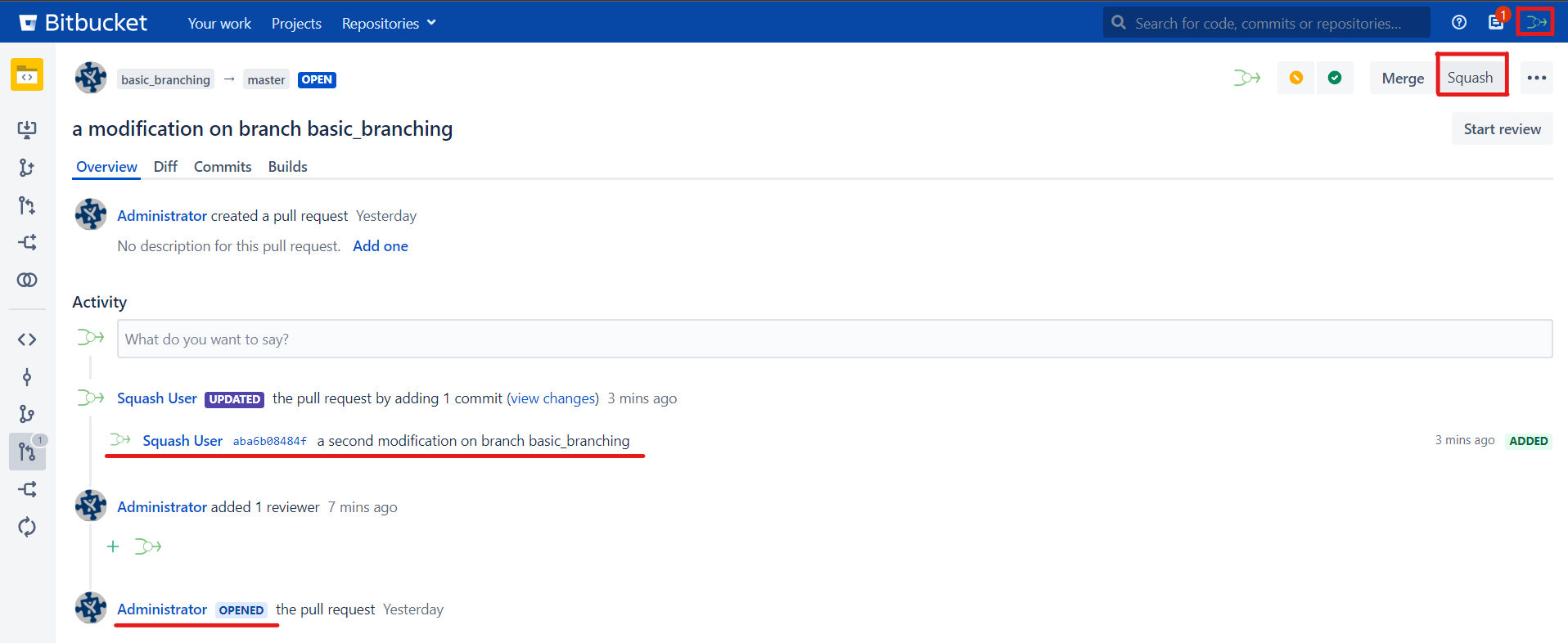The image size is (1568, 643).
Task: Click the Bitbucket logo
Action: tap(83, 22)
